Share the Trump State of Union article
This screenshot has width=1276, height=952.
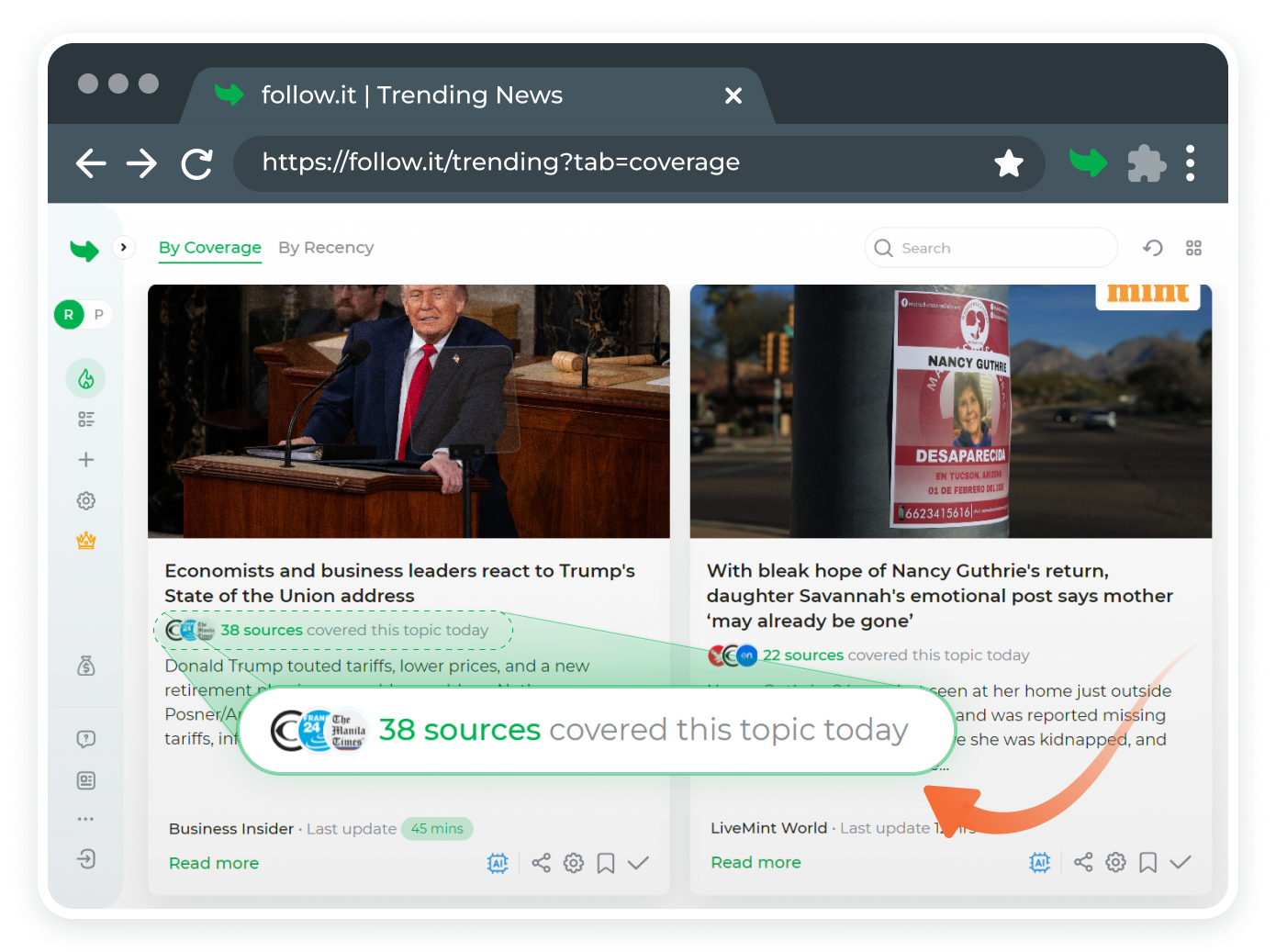[542, 863]
